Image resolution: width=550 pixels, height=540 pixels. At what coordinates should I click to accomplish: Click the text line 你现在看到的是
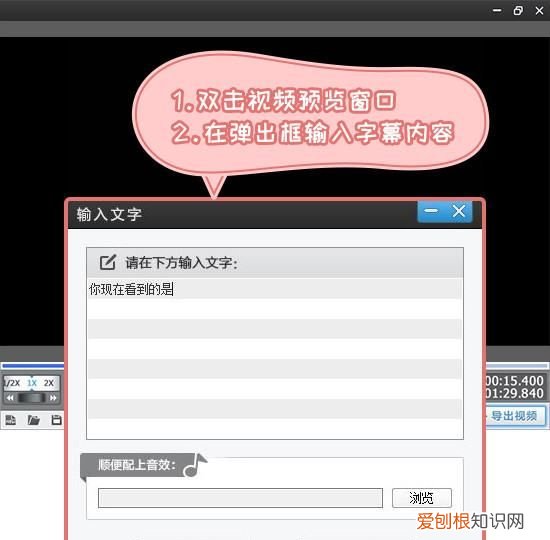point(131,289)
